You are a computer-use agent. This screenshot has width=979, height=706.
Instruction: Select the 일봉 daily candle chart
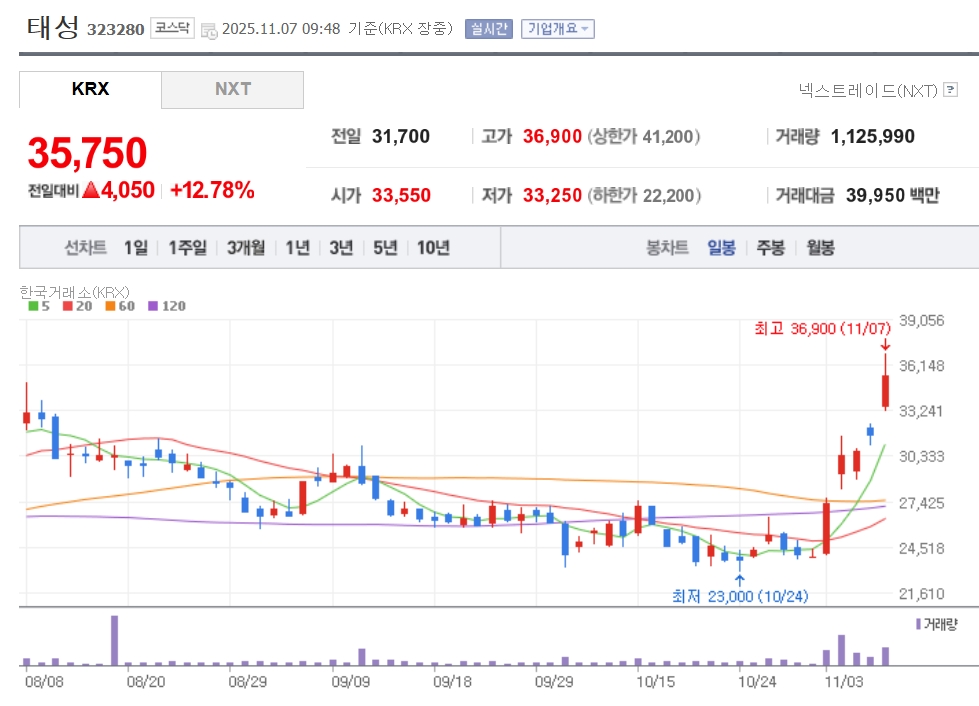tap(721, 248)
